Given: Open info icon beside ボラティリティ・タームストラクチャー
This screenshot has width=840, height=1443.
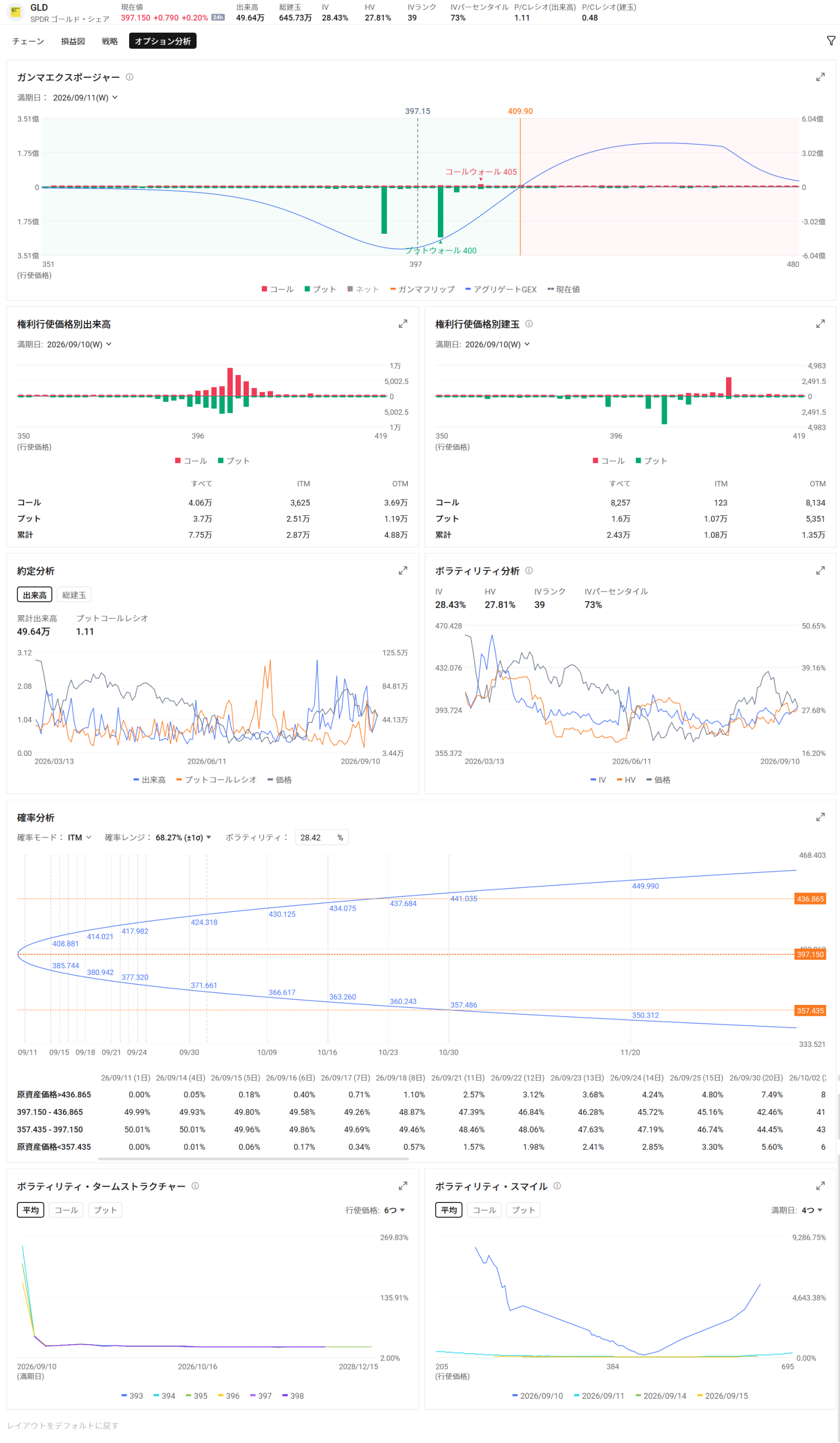Looking at the screenshot, I should (x=195, y=1185).
